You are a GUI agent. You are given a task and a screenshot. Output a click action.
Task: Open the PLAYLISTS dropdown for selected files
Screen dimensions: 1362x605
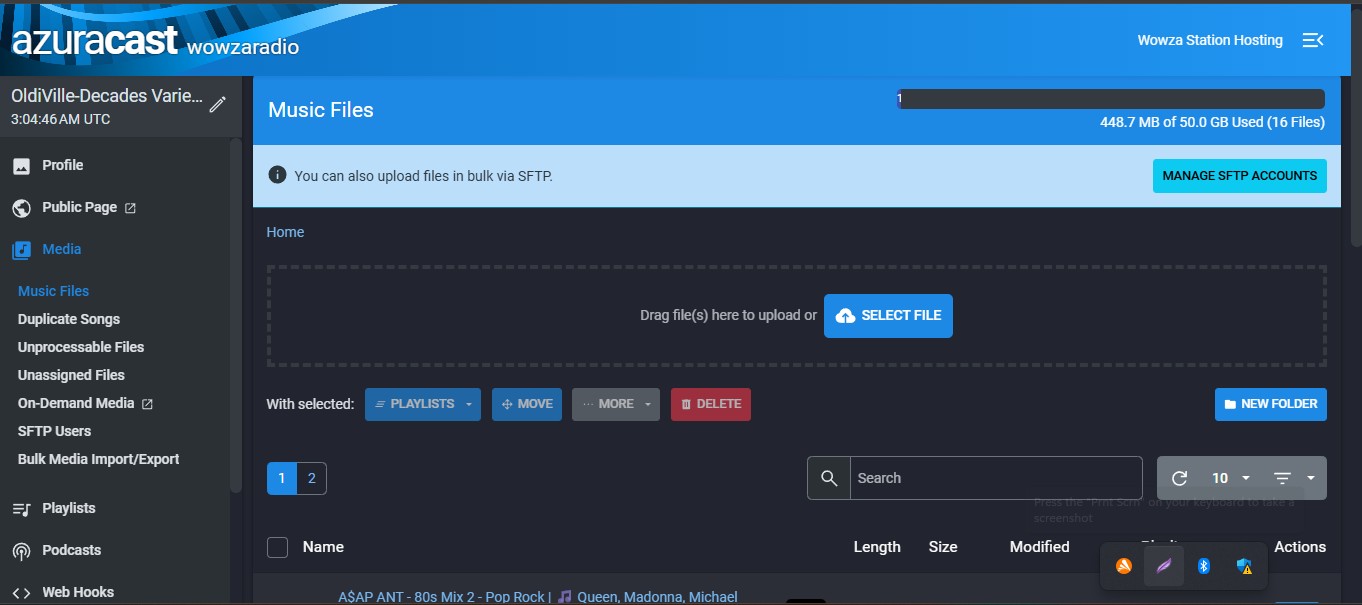click(x=422, y=404)
